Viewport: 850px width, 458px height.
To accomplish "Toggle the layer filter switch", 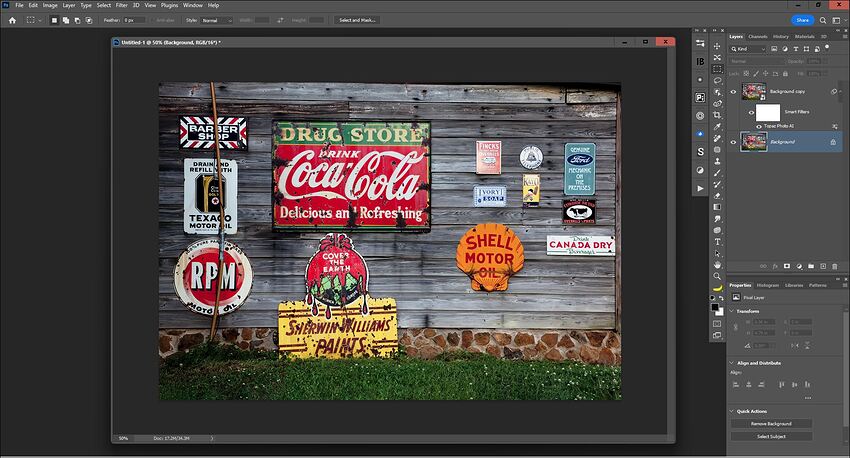I will click(827, 48).
